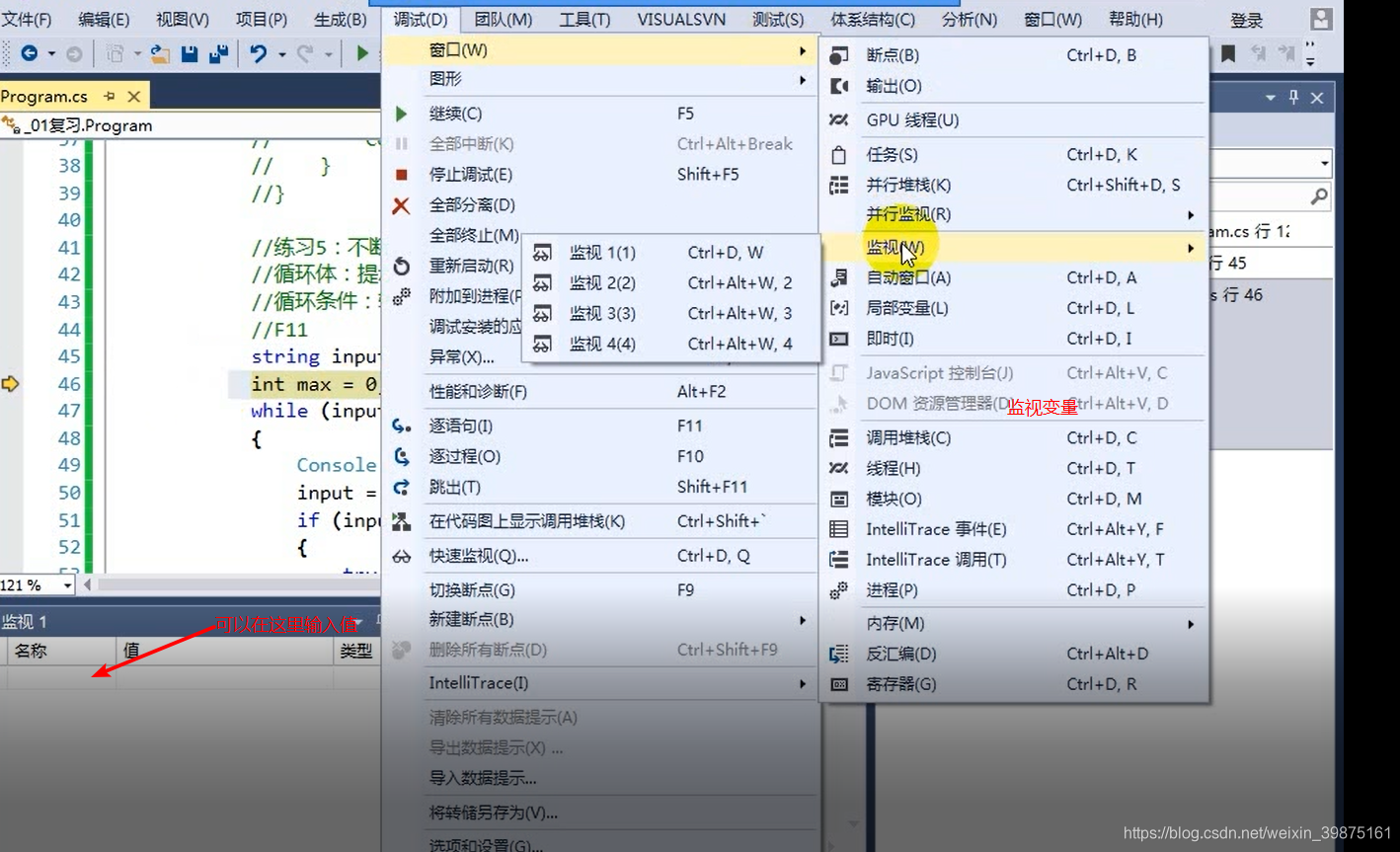
Task: Open the VISUALSVN menu
Action: pos(681,20)
